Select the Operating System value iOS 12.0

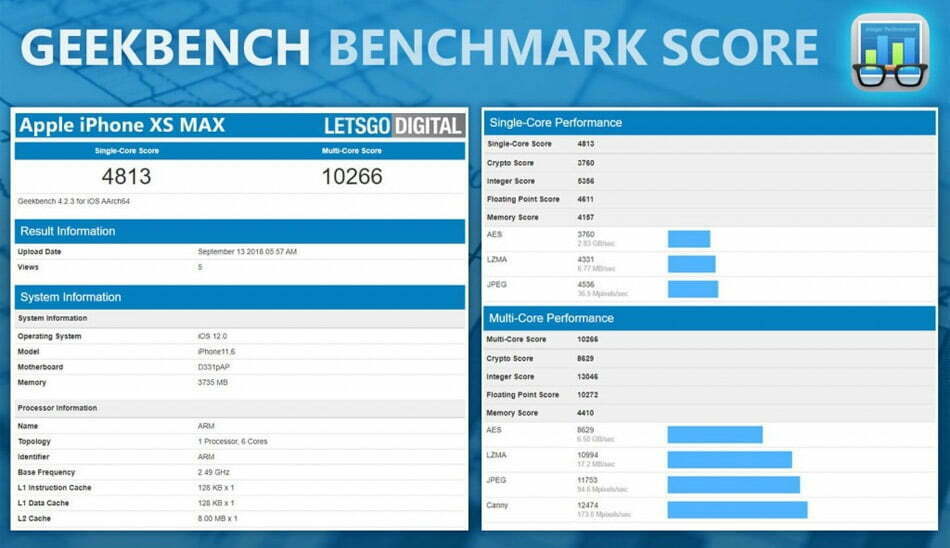point(213,336)
